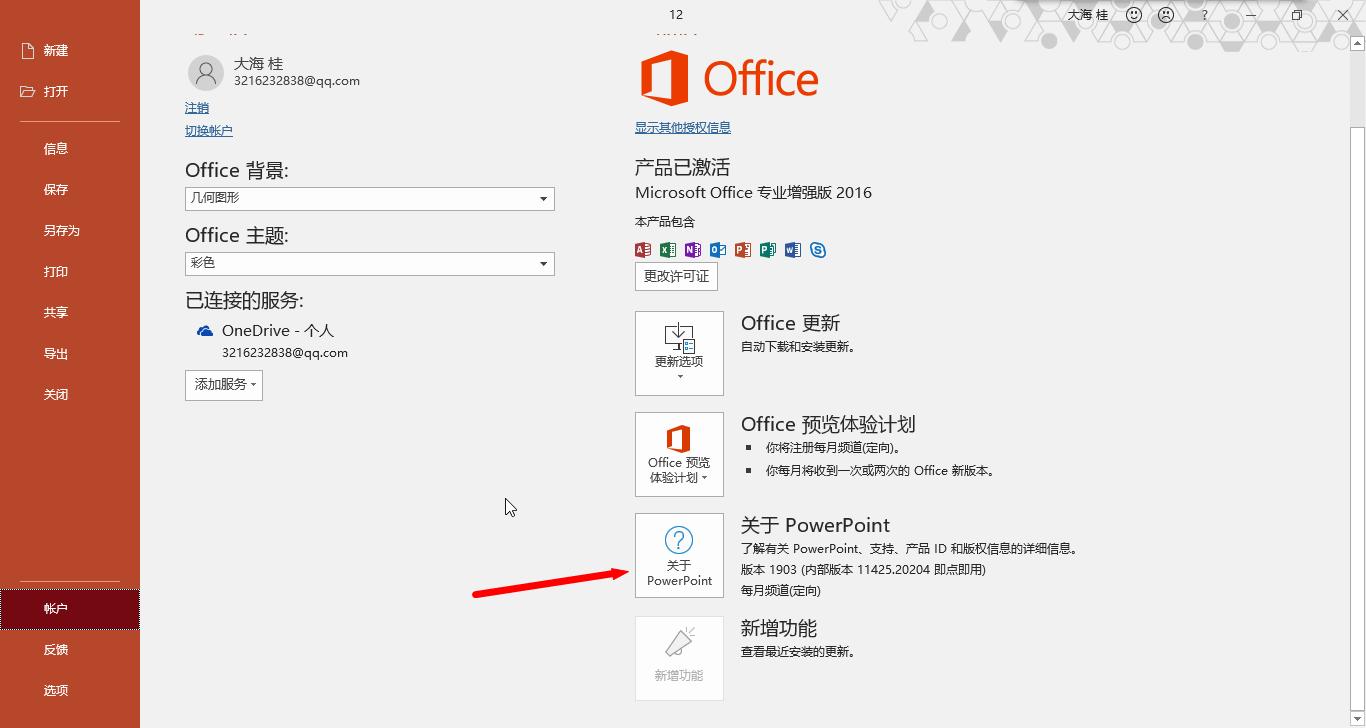Click the 新增功能 megaphone button
The width and height of the screenshot is (1366, 728).
pos(679,658)
